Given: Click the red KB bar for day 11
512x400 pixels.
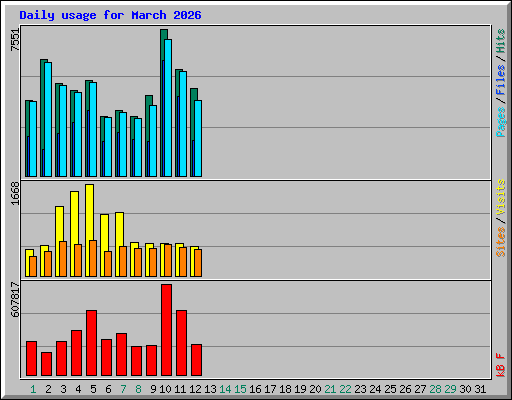Looking at the screenshot, I should click(x=181, y=343).
